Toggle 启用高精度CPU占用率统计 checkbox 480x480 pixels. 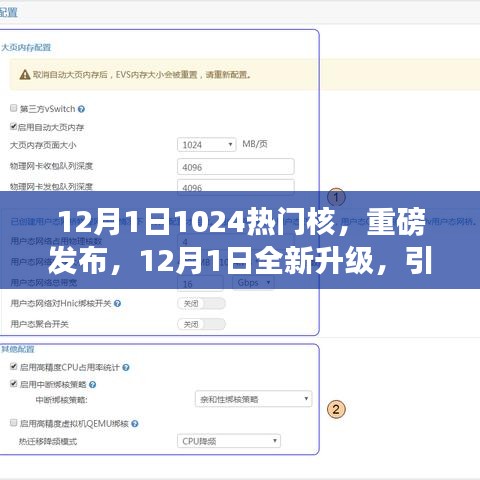coord(14,366)
